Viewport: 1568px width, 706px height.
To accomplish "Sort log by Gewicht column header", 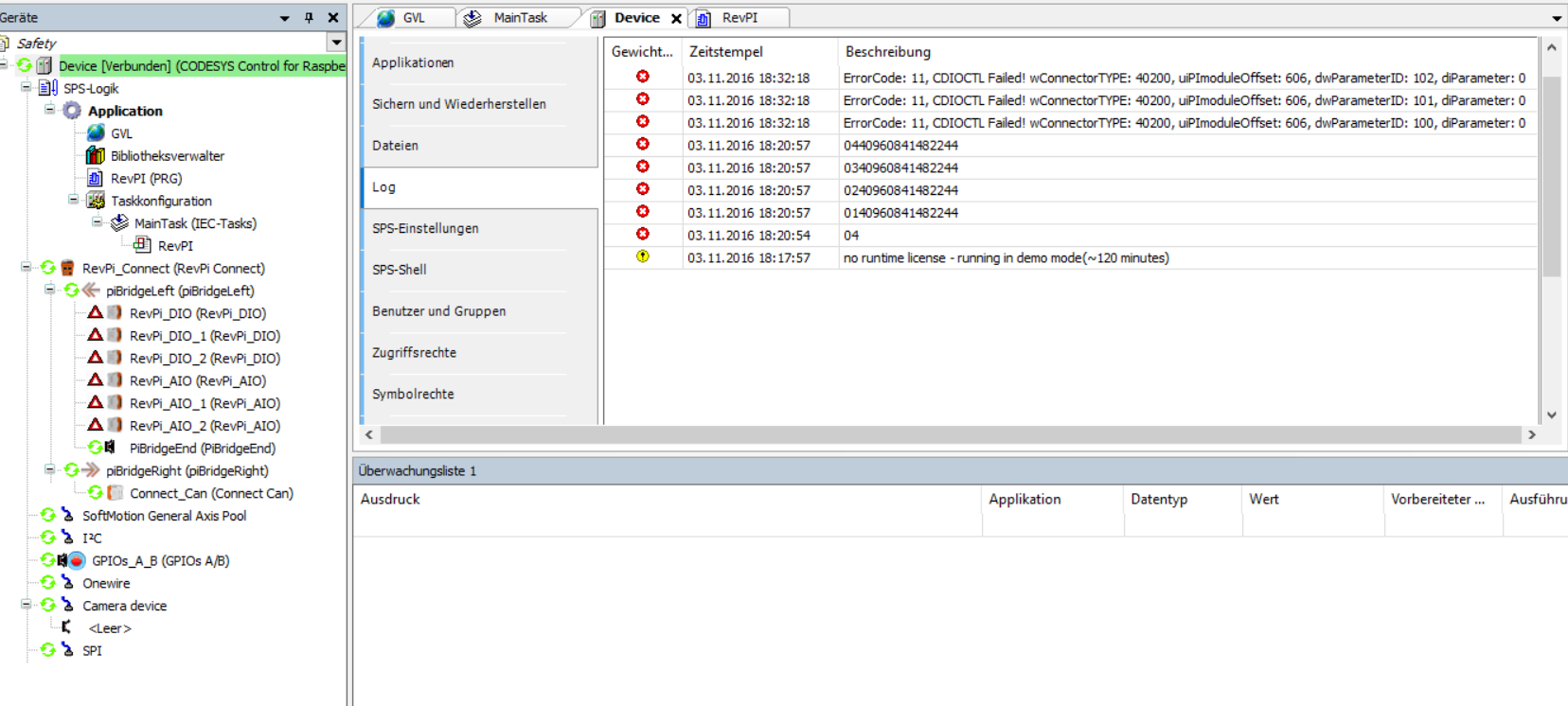I will [643, 52].
